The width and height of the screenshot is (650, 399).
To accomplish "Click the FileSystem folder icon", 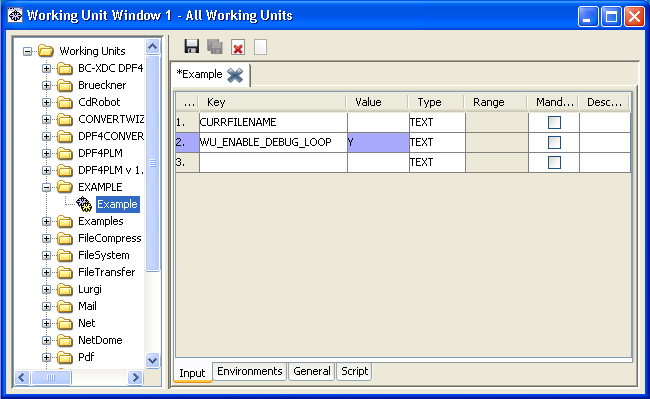I will [x=65, y=255].
